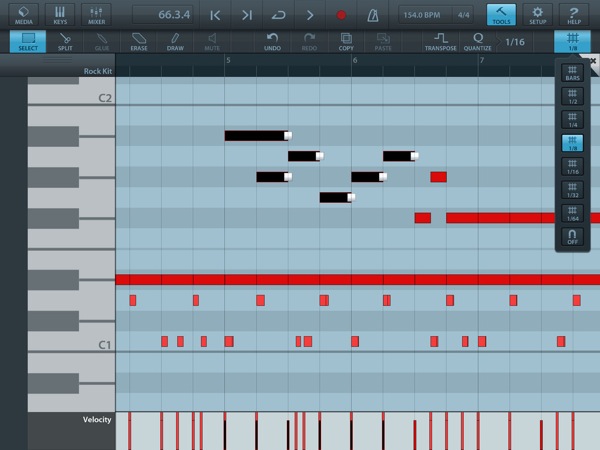Tap the C1 piano key
Viewport: 600px width, 450px height.
(72, 341)
